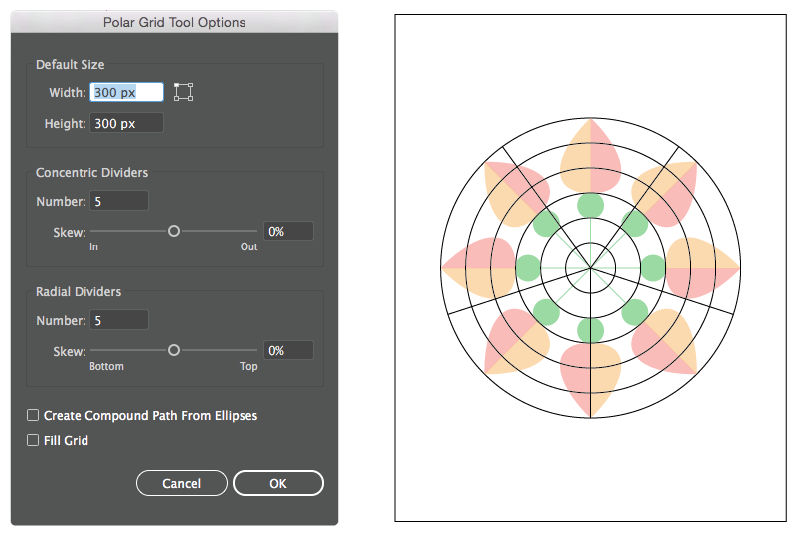801x536 pixels.
Task: Enable Create Compound Path From Ellipses
Action: [x=34, y=415]
